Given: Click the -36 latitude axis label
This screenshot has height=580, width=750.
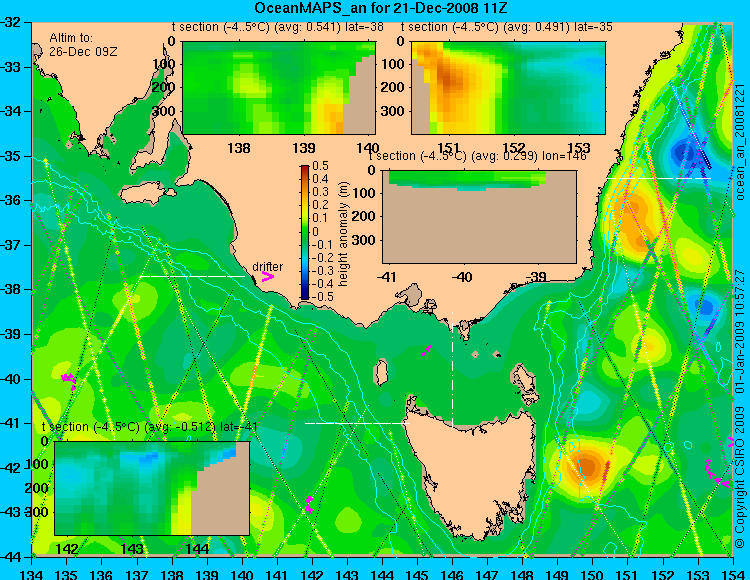Looking at the screenshot, I should click(x=11, y=200).
